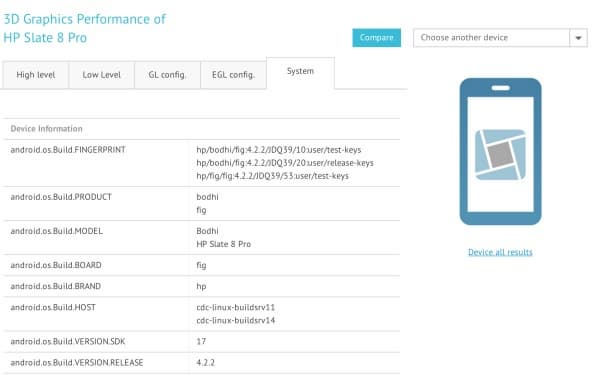
Task: Click the android.os.Build.VERSION.SDK row label
Action: coord(68,342)
